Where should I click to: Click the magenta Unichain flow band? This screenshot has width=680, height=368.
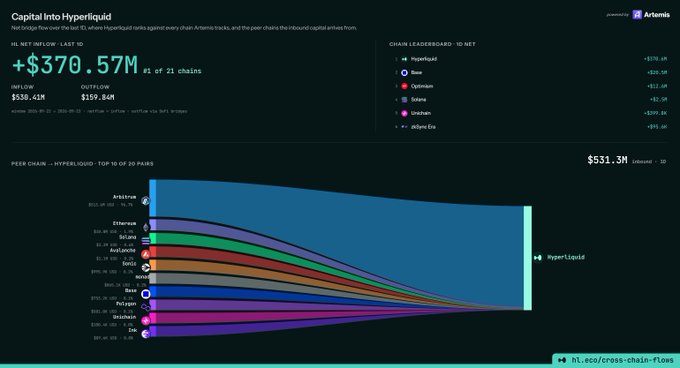point(217,316)
